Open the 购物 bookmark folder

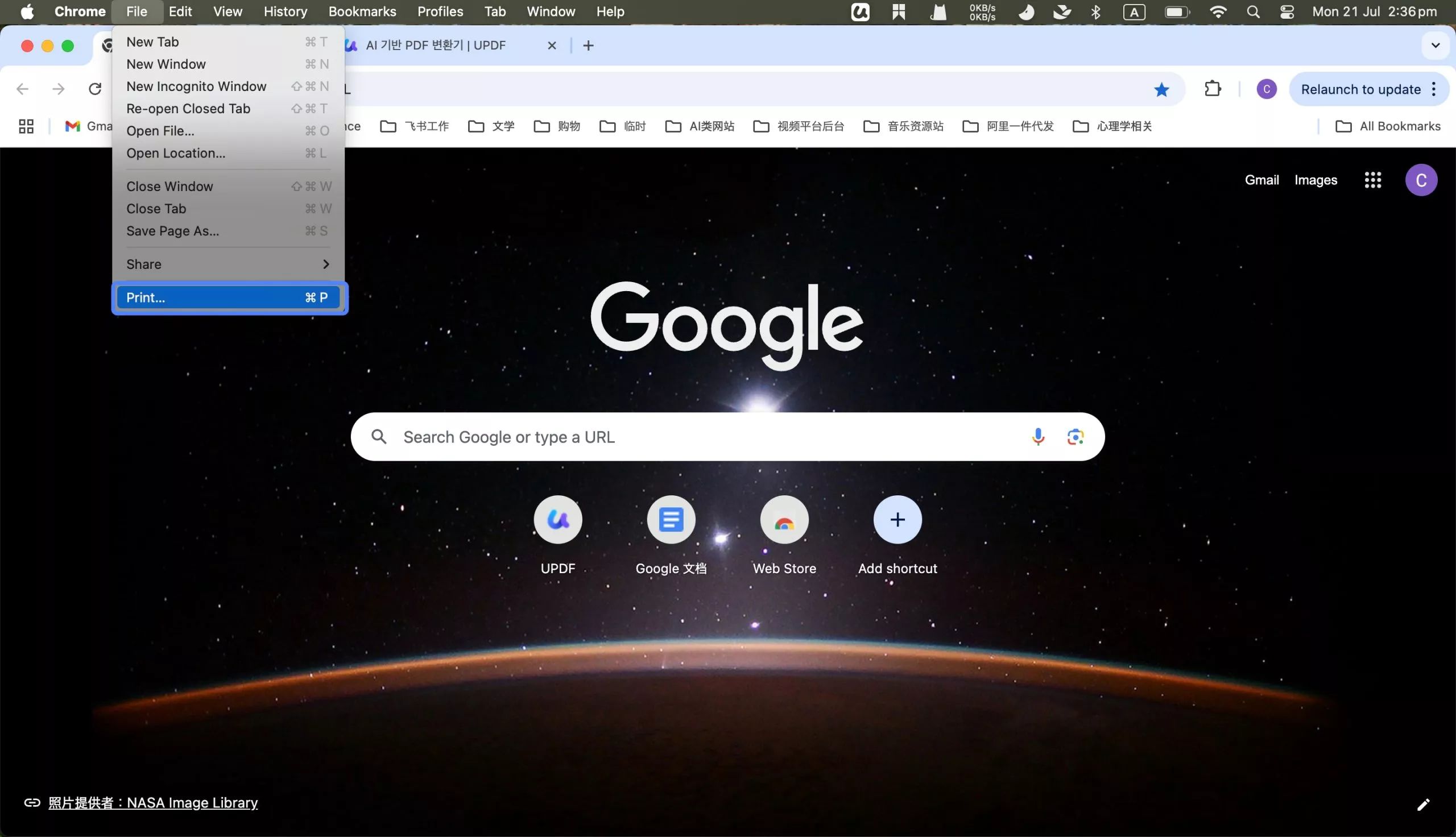[557, 126]
